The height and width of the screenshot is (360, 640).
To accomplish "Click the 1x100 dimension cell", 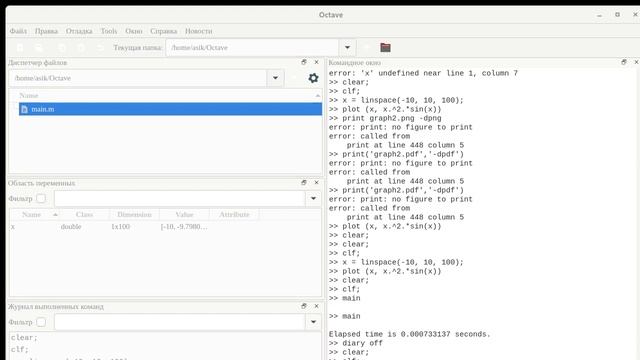I will [120, 227].
